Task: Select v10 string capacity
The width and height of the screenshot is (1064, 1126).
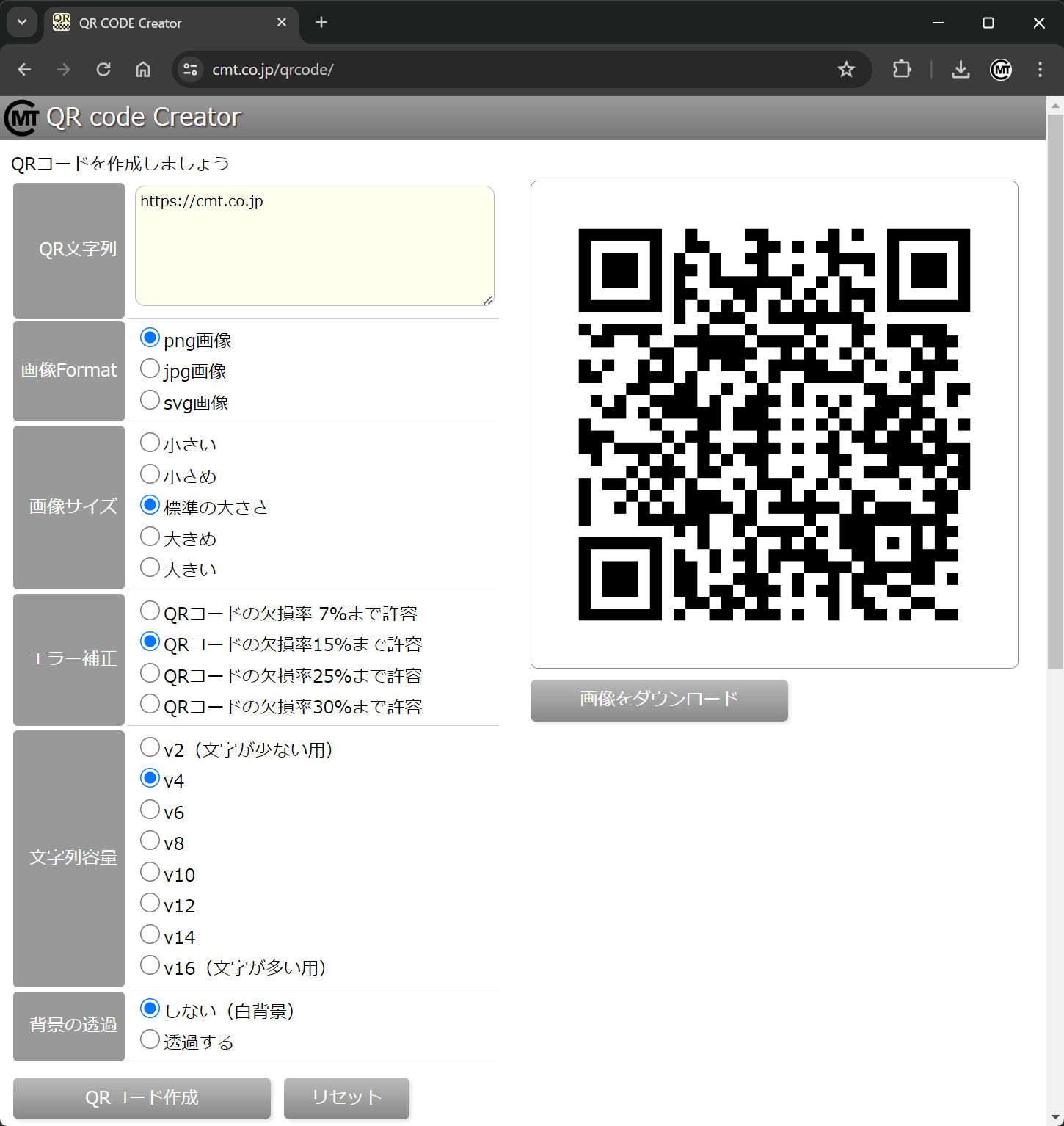Action: (150, 872)
